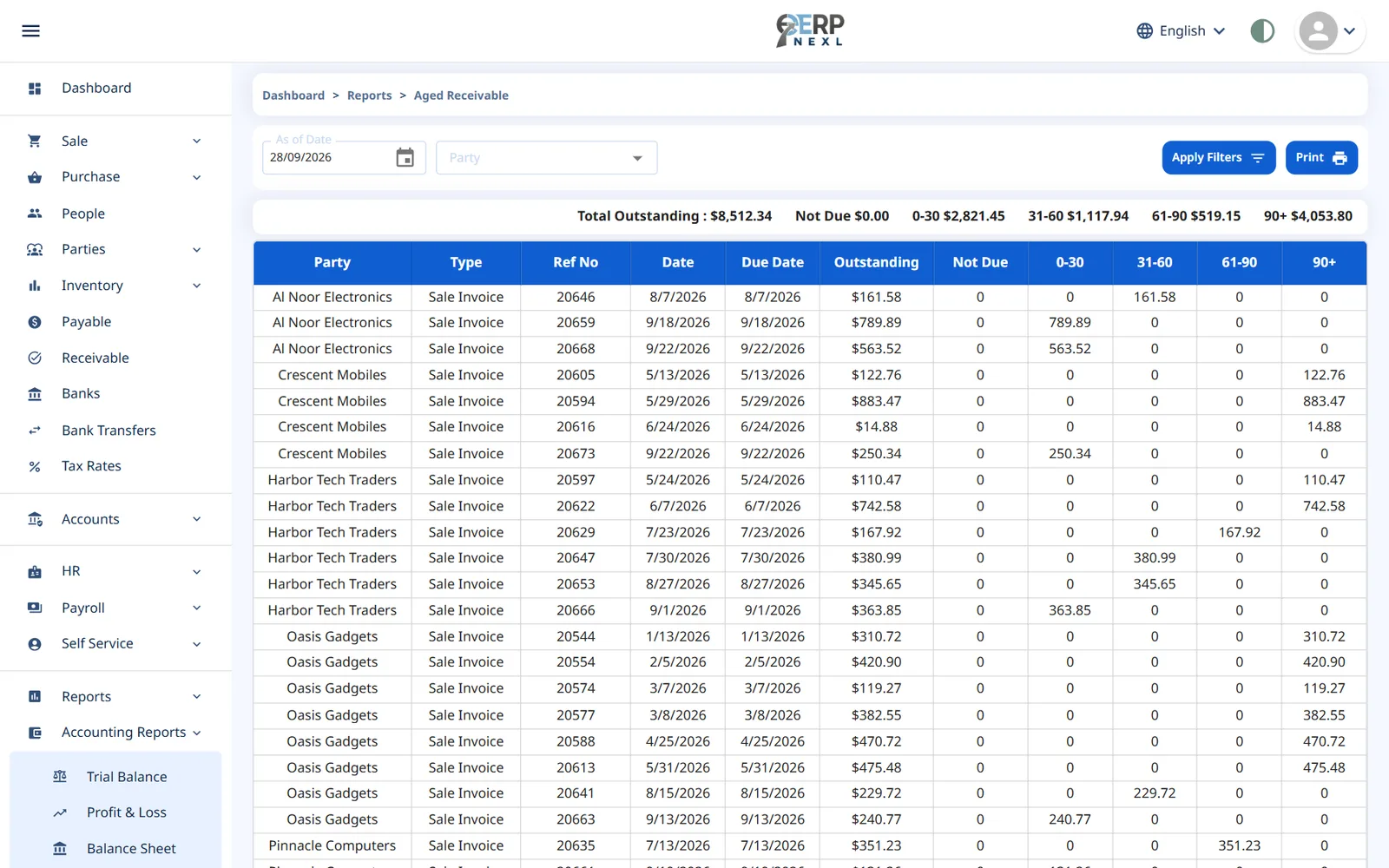The image size is (1389, 868).
Task: Collapse the Accounting Reports chevron
Action: click(197, 733)
